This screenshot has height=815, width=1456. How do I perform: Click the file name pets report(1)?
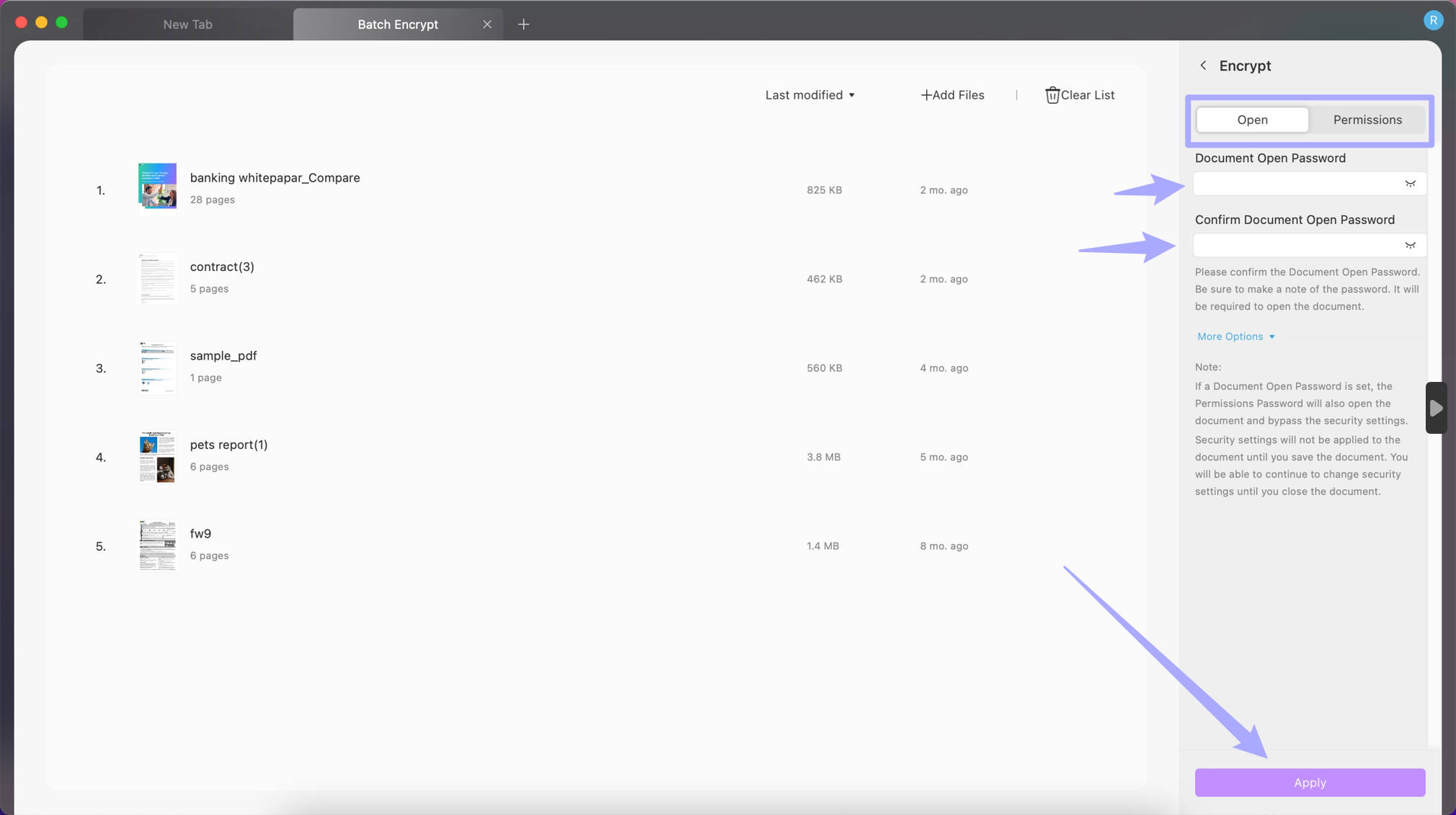tap(228, 445)
